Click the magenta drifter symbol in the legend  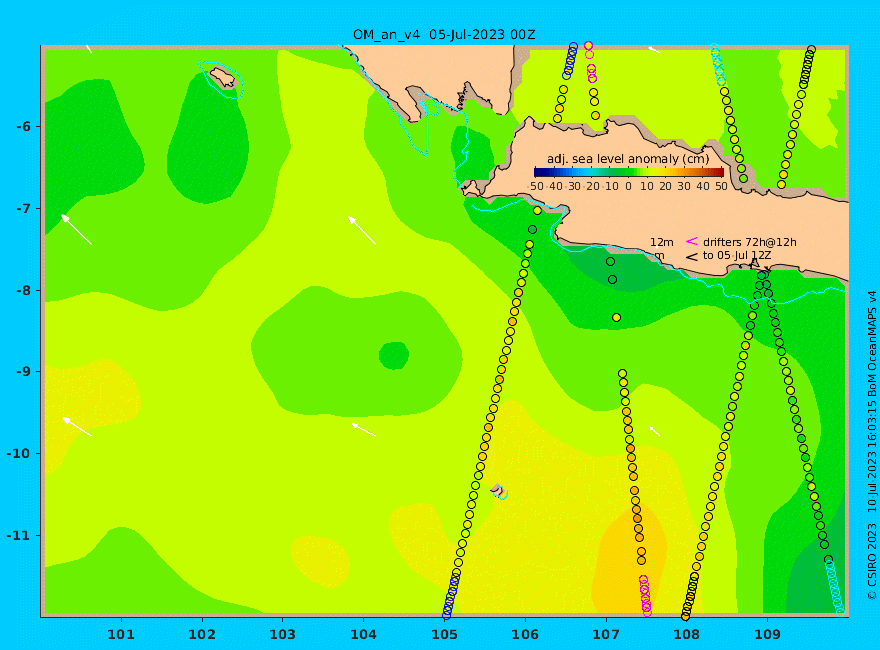pyautogui.click(x=692, y=241)
